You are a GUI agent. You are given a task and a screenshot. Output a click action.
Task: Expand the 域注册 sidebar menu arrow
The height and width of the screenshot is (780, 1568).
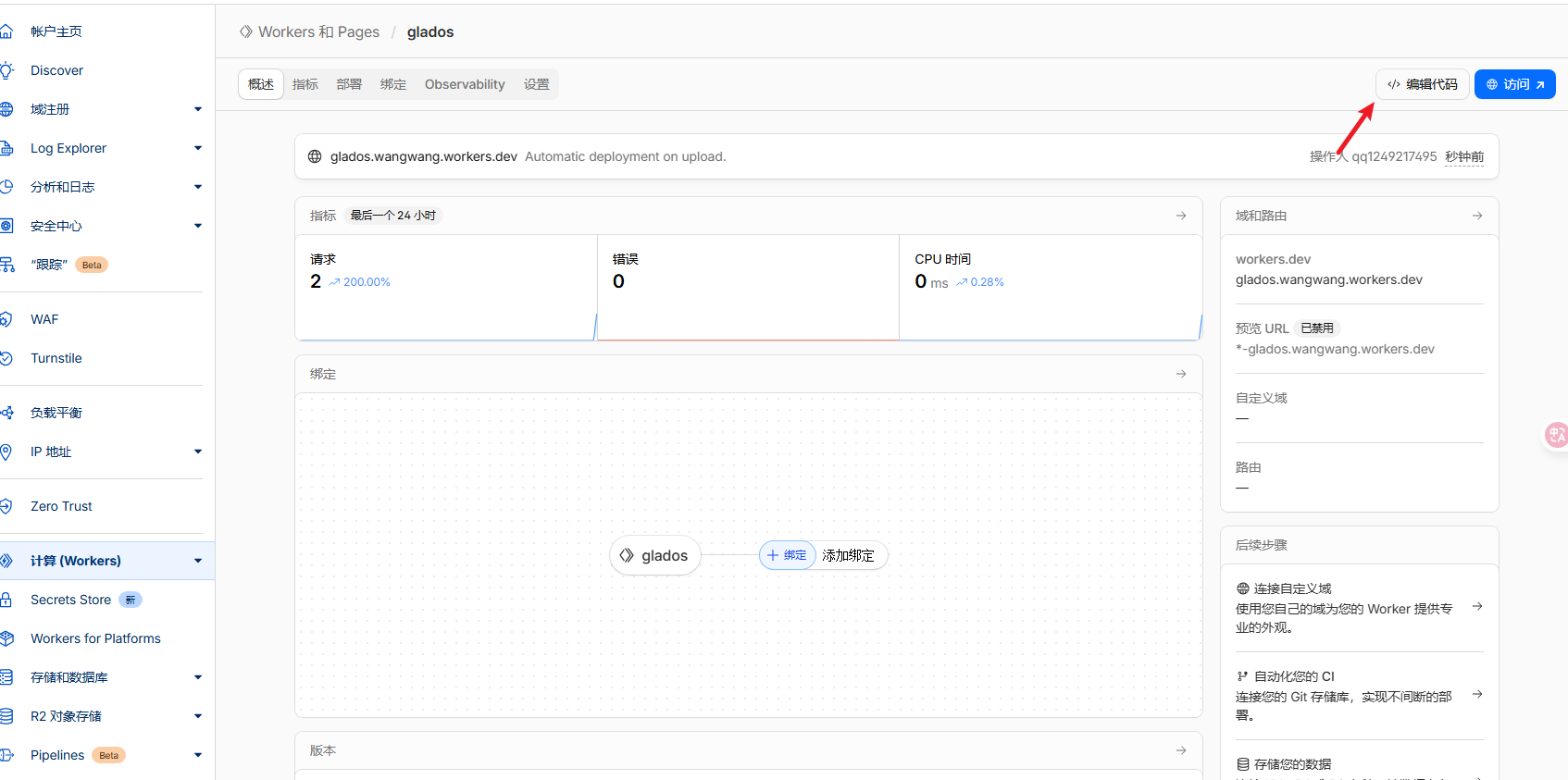pos(198,109)
